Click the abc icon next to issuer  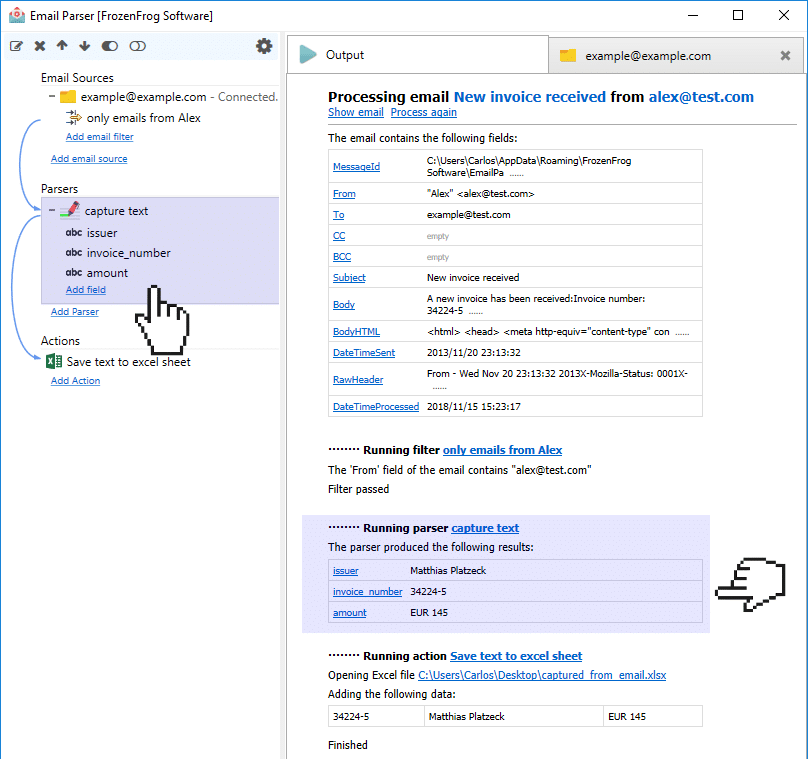[x=74, y=232]
